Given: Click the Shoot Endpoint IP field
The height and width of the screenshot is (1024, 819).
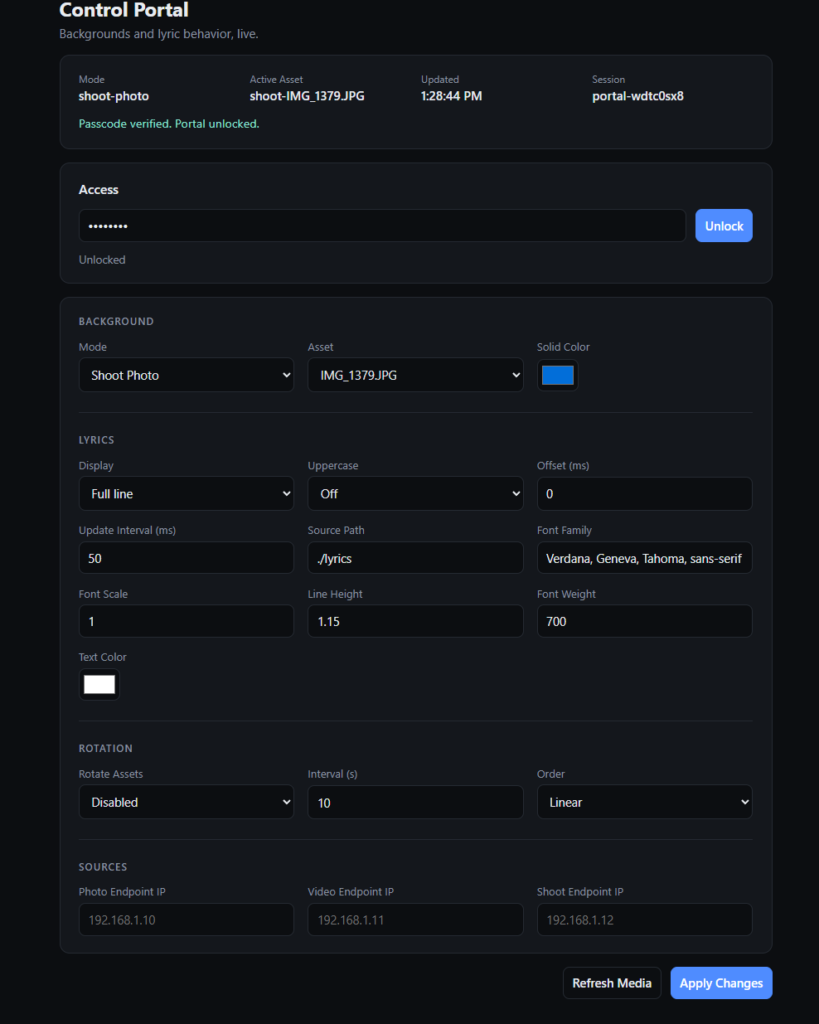Looking at the screenshot, I should (x=645, y=920).
